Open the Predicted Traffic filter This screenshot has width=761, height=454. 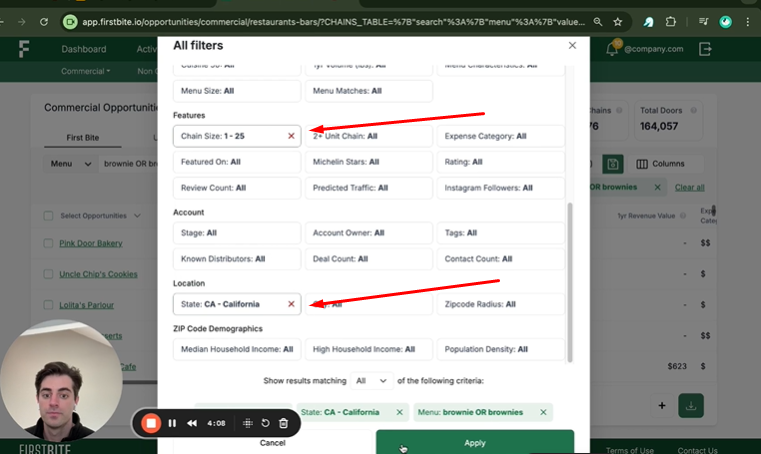coord(369,188)
